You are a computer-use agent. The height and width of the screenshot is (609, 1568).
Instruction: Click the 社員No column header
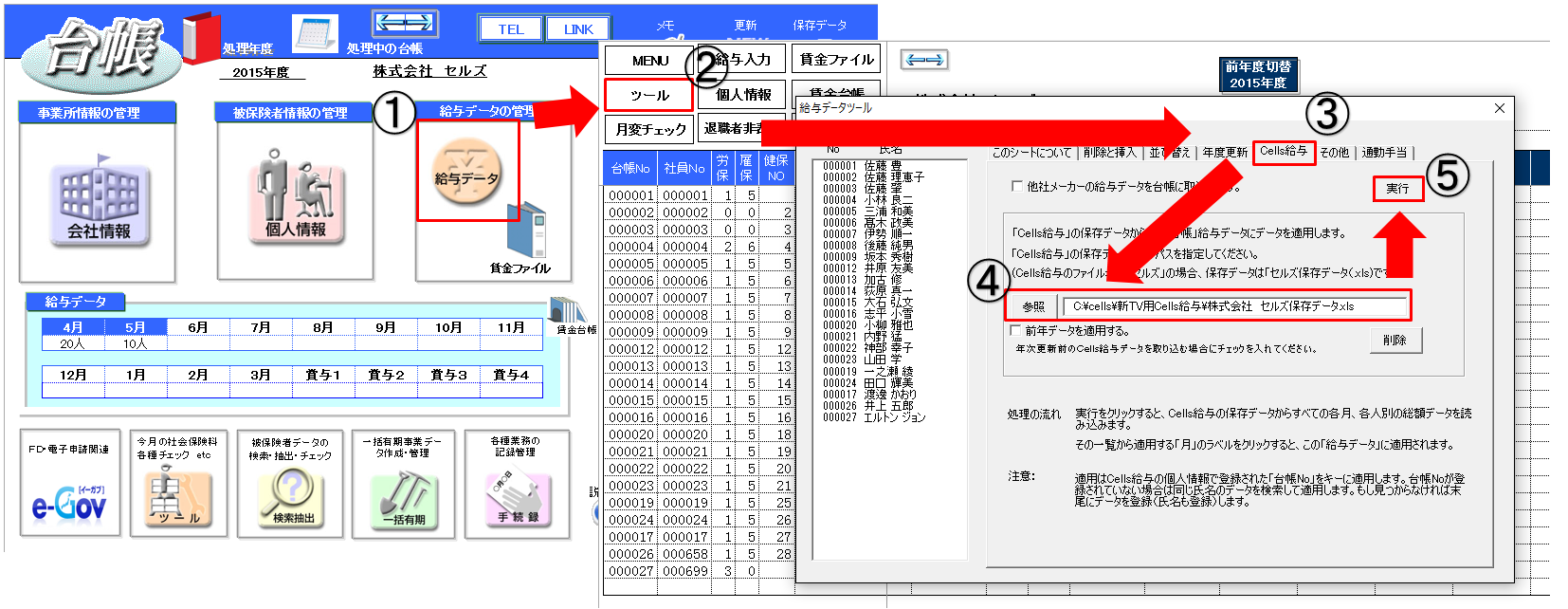point(684,168)
